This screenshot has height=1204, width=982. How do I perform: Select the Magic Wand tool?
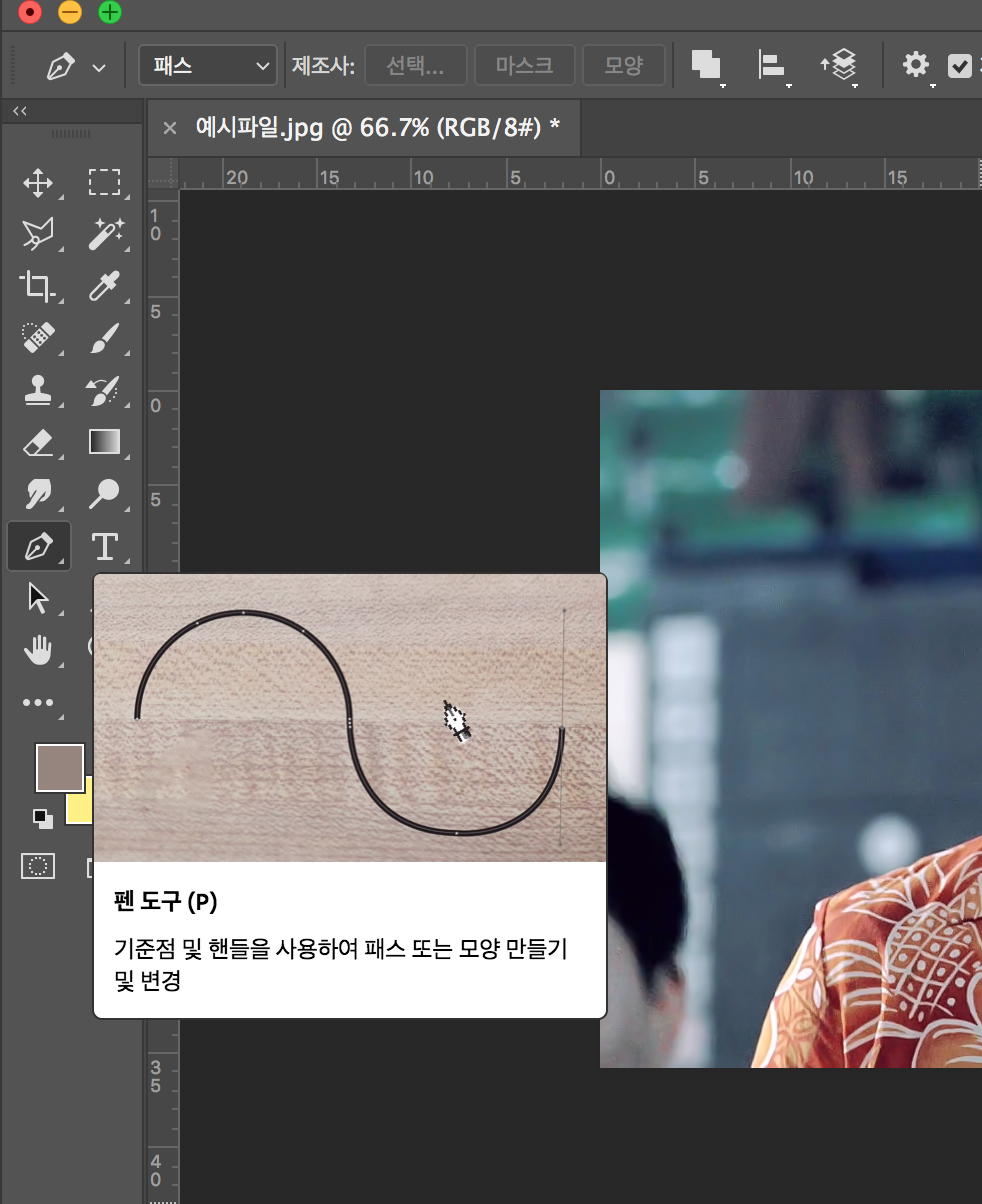pyautogui.click(x=104, y=235)
